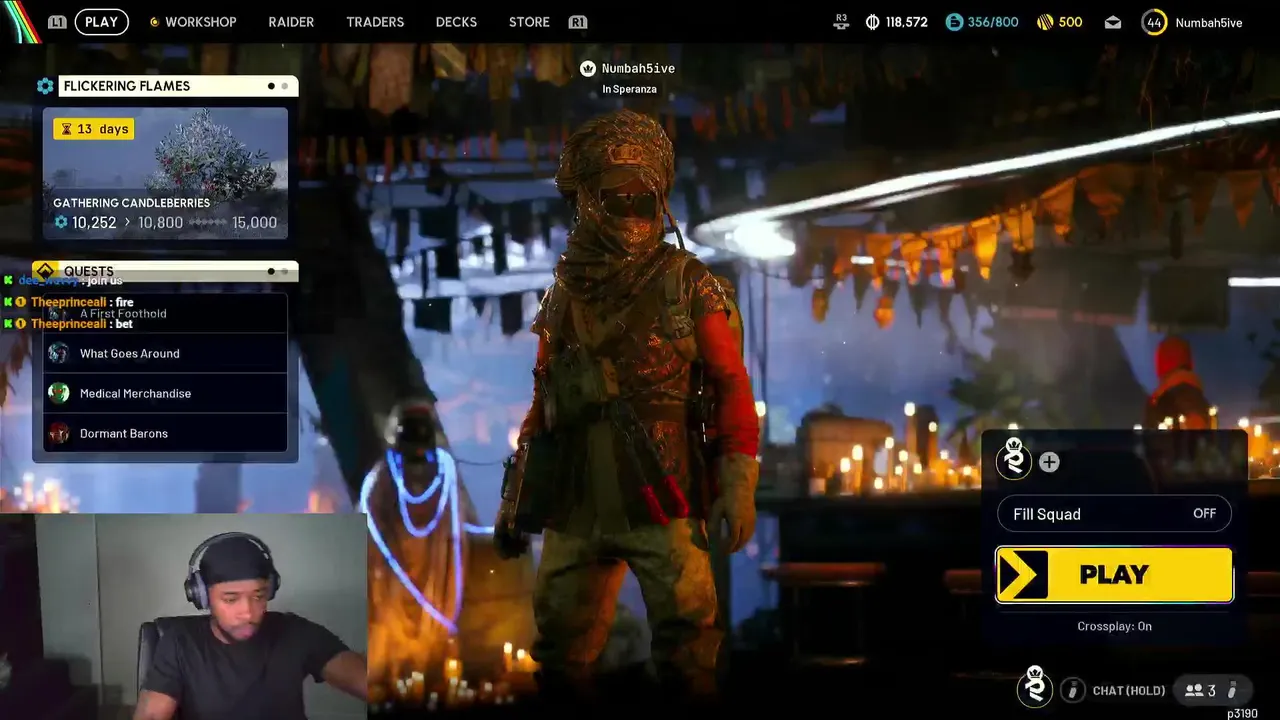This screenshot has width=1280, height=720.
Task: Click the Candleberries progress bar dots
Action: [x=208, y=223]
